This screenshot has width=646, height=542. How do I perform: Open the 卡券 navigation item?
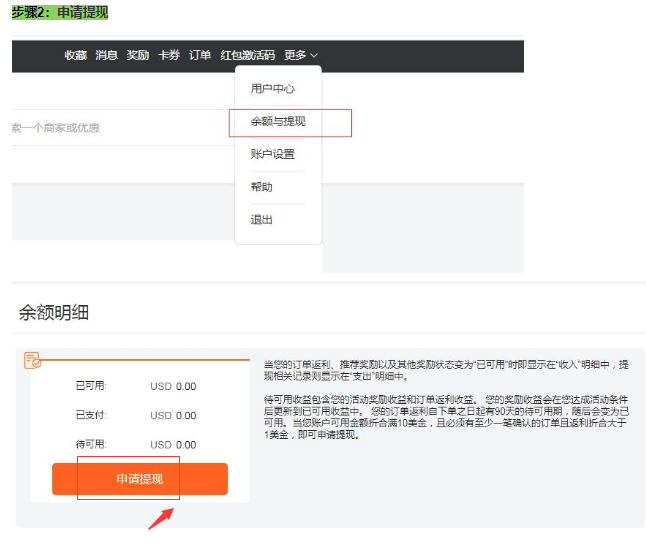pyautogui.click(x=169, y=55)
